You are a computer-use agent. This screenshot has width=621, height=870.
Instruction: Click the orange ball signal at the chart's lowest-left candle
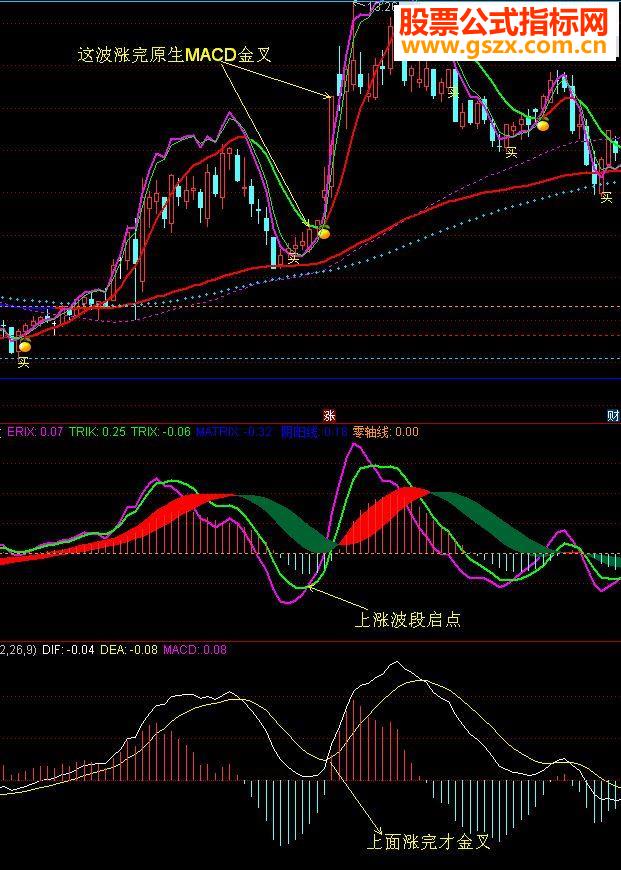[x=24, y=346]
